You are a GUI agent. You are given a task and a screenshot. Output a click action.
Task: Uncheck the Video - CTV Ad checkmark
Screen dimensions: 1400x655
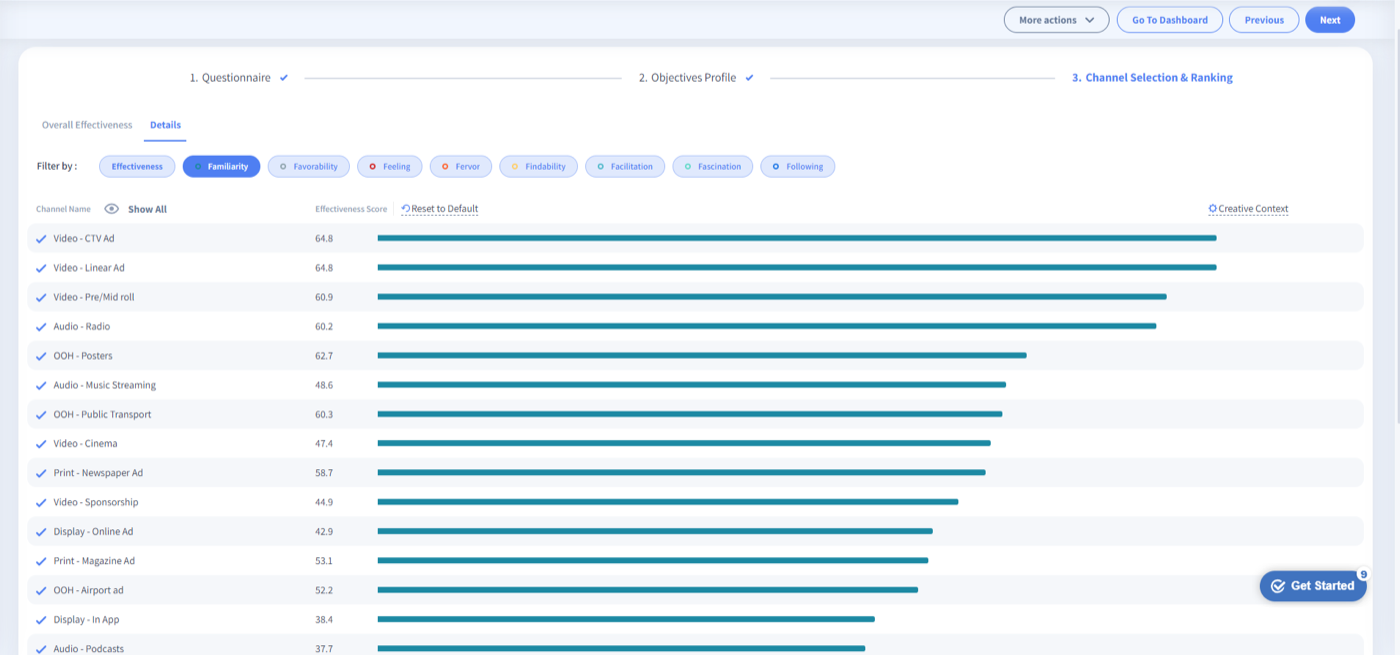point(41,239)
